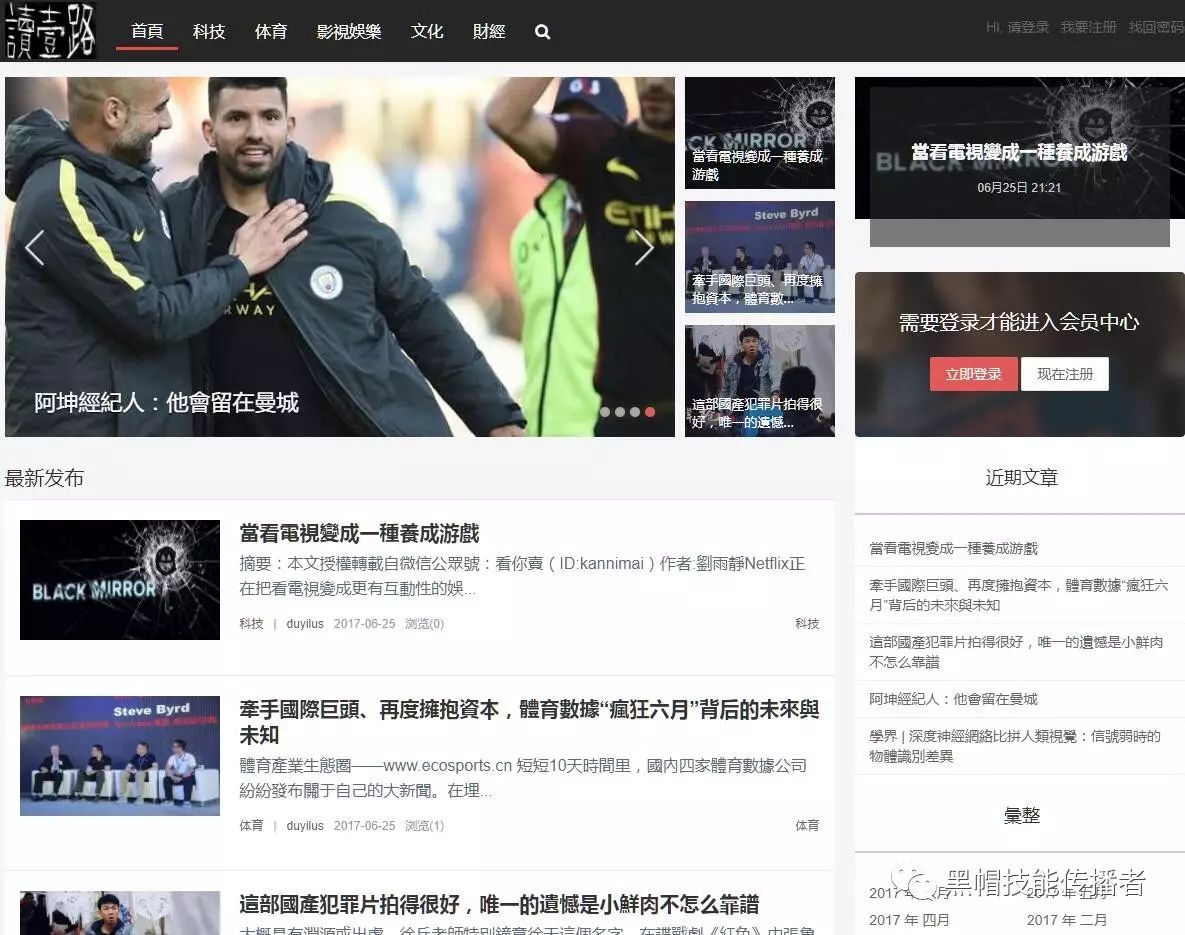
Task: Select the second carousel dot
Action: point(620,412)
